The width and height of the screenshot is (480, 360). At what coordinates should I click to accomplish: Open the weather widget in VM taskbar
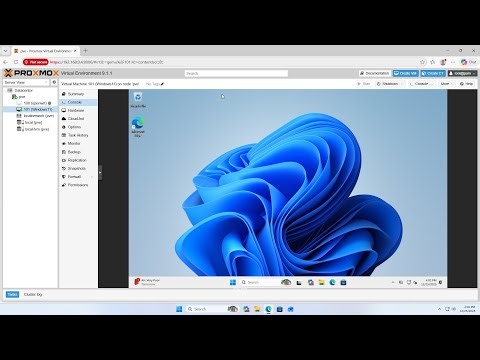[147, 282]
